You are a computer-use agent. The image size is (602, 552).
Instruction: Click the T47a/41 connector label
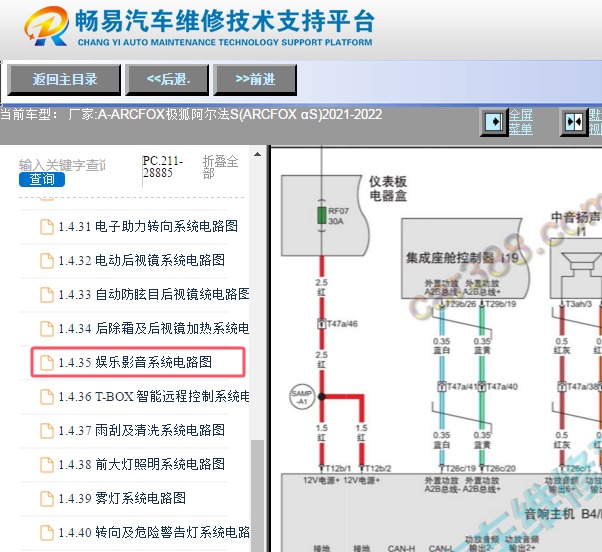(x=461, y=387)
